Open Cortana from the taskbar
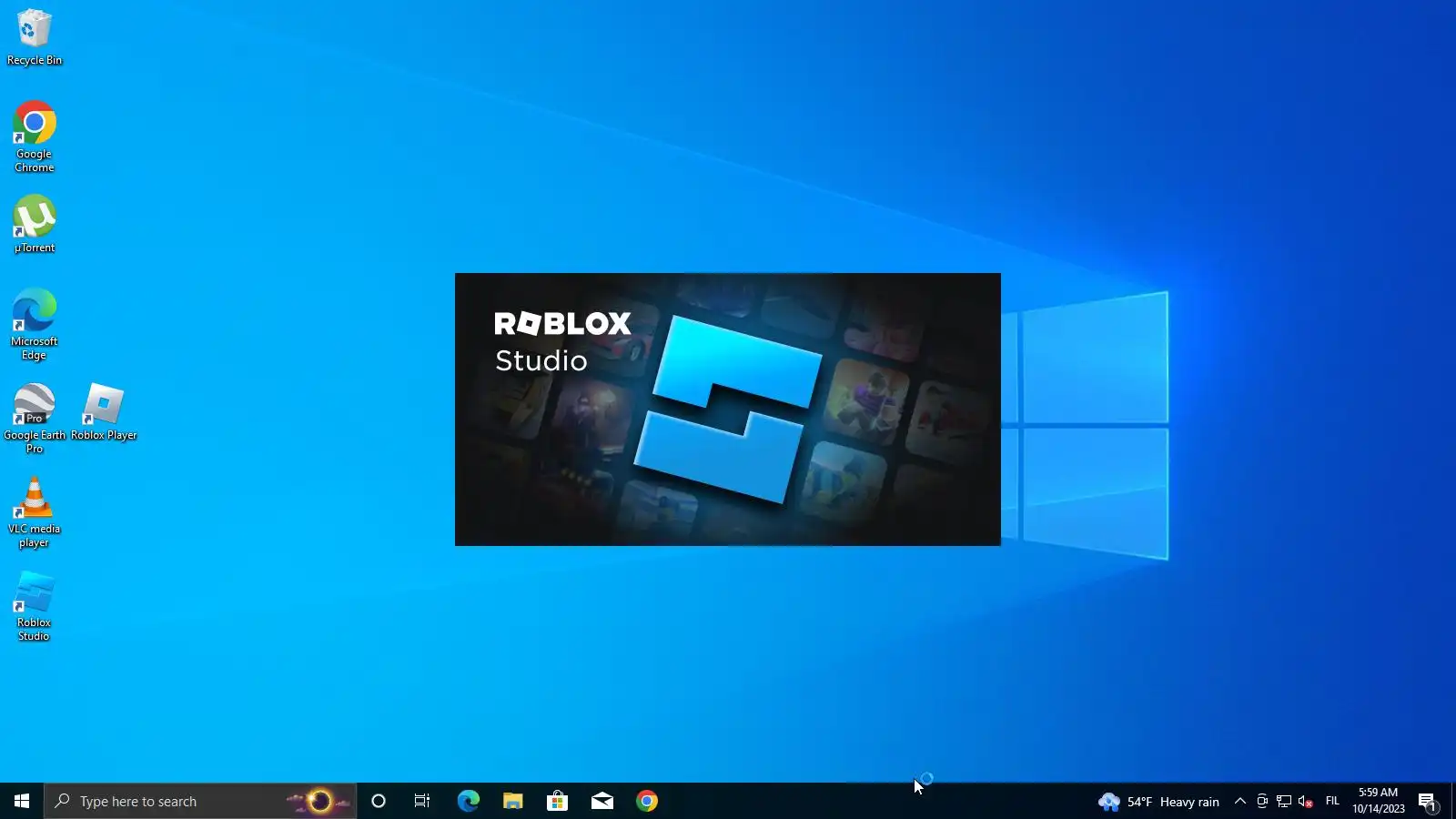Viewport: 1456px width, 819px height. click(379, 801)
